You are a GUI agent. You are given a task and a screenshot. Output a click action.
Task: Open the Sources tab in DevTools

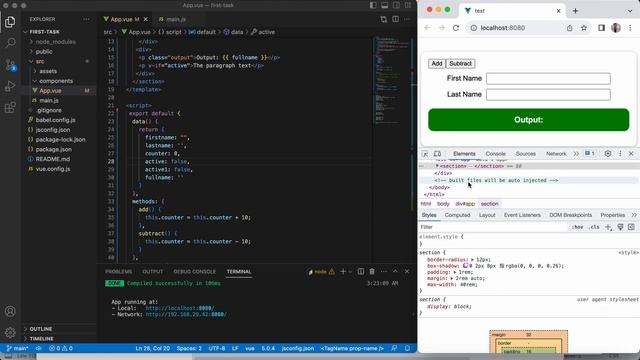tap(526, 154)
